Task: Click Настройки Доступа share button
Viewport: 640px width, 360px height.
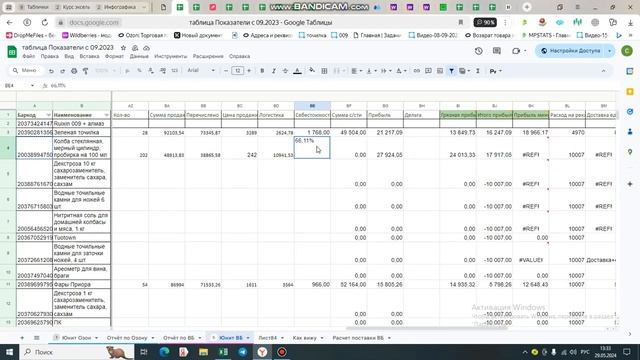Action: [x=571, y=51]
